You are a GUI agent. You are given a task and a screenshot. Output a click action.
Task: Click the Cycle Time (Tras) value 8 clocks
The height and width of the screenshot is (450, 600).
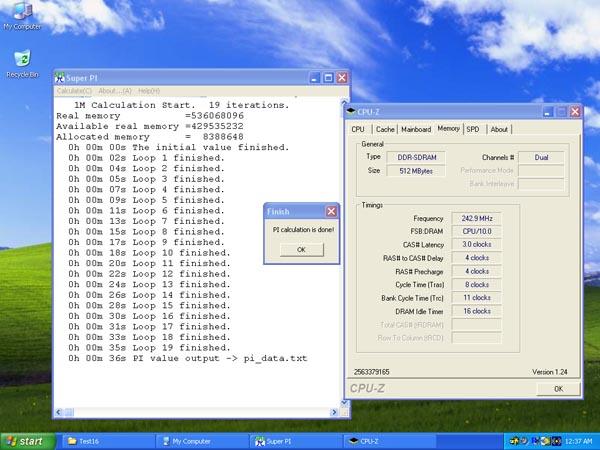pos(477,285)
